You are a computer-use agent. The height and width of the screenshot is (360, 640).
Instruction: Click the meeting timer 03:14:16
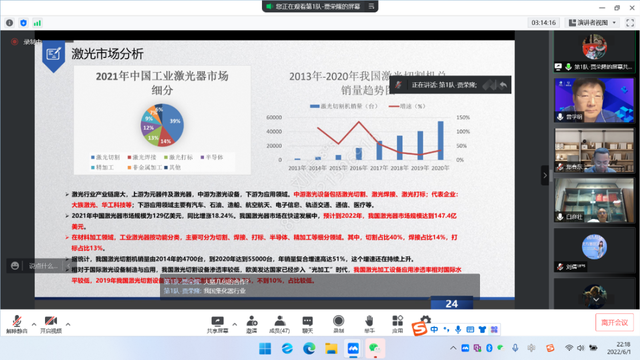coord(543,23)
